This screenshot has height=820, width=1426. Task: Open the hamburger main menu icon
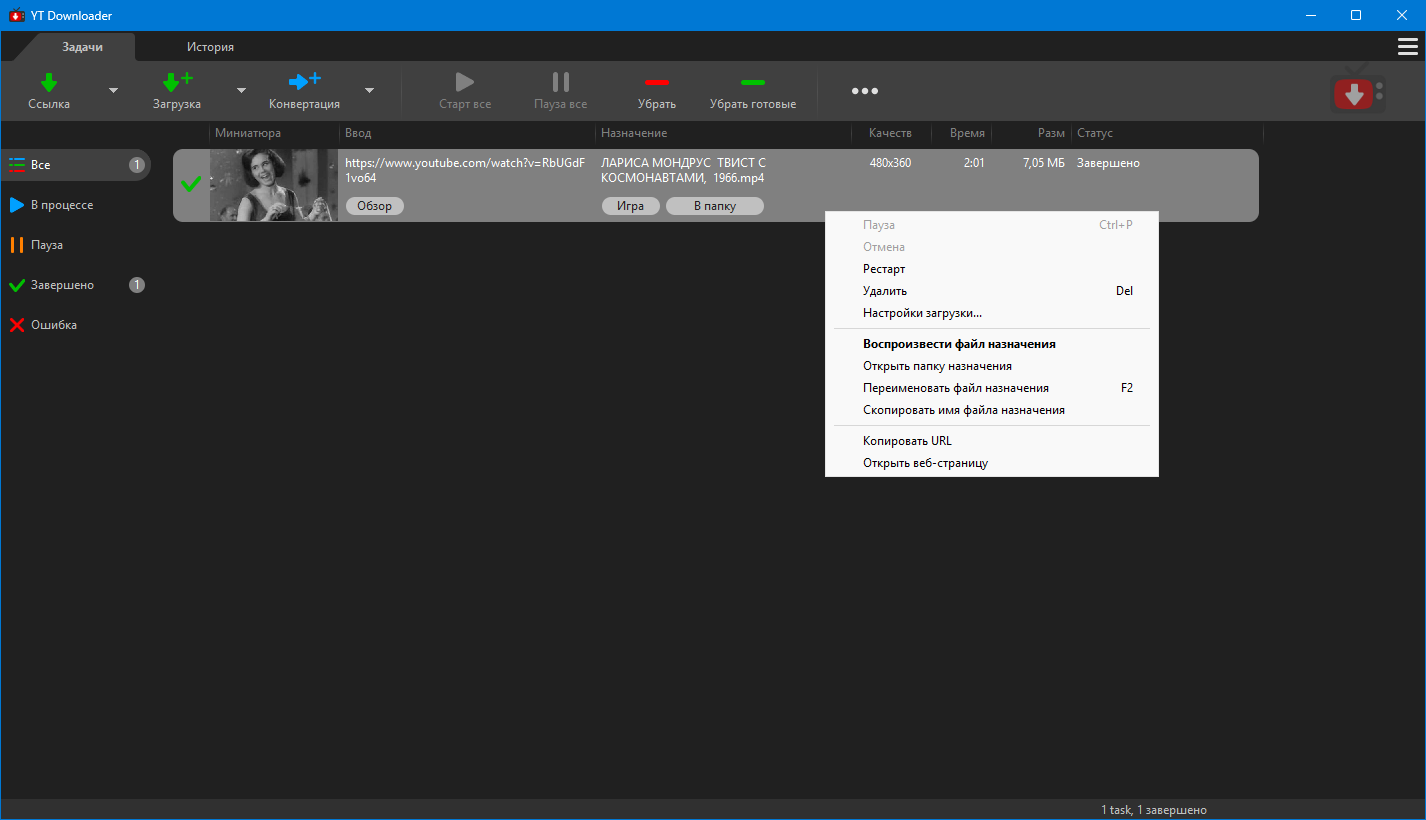[x=1407, y=47]
